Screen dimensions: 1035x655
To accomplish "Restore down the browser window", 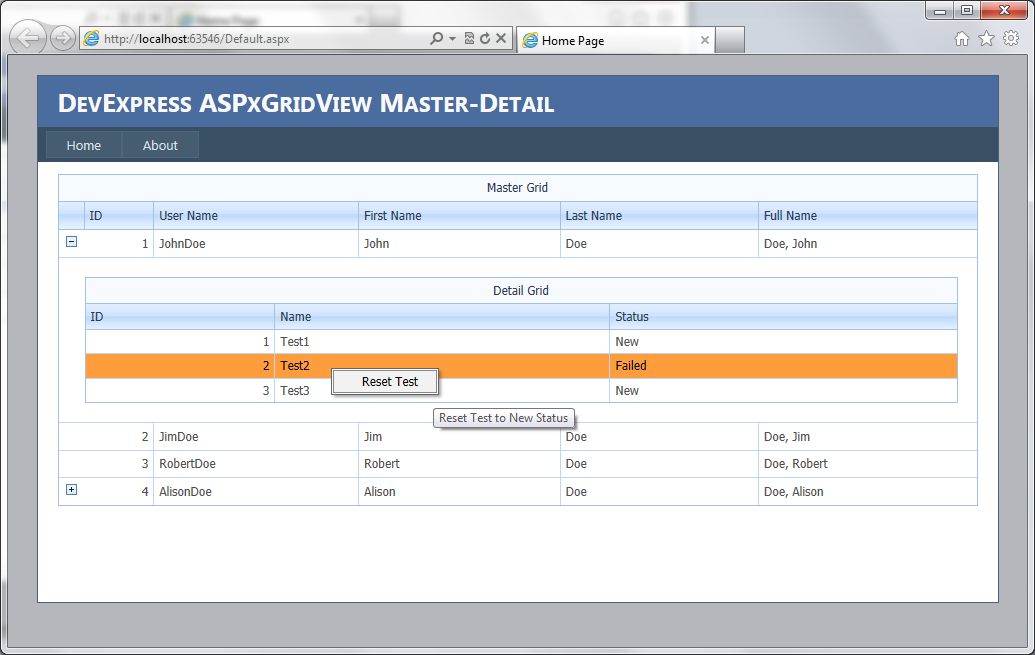I will tap(967, 11).
